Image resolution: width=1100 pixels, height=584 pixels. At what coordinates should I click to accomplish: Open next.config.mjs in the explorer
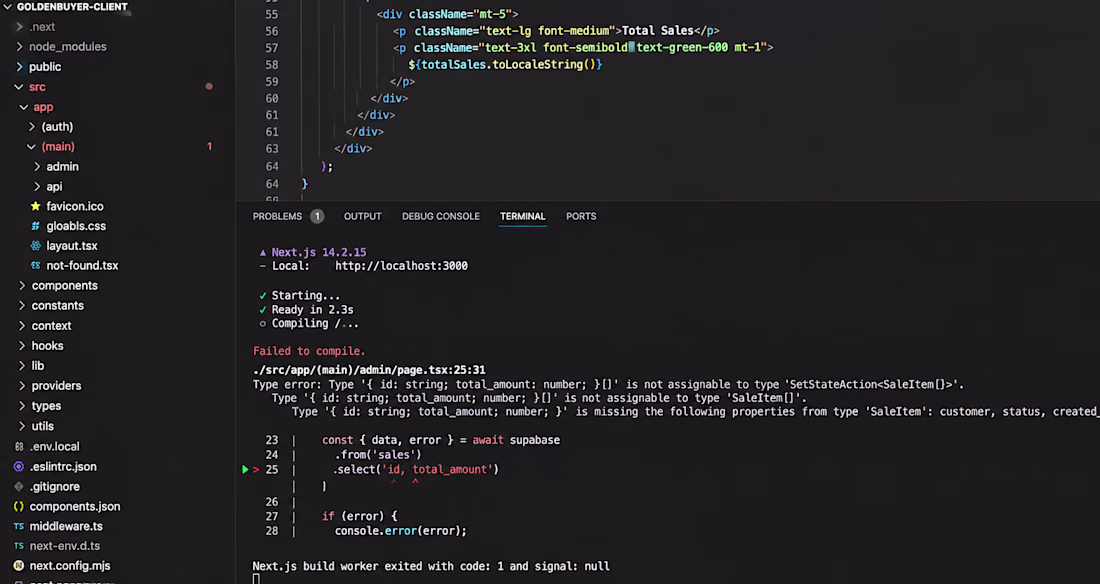coord(70,565)
